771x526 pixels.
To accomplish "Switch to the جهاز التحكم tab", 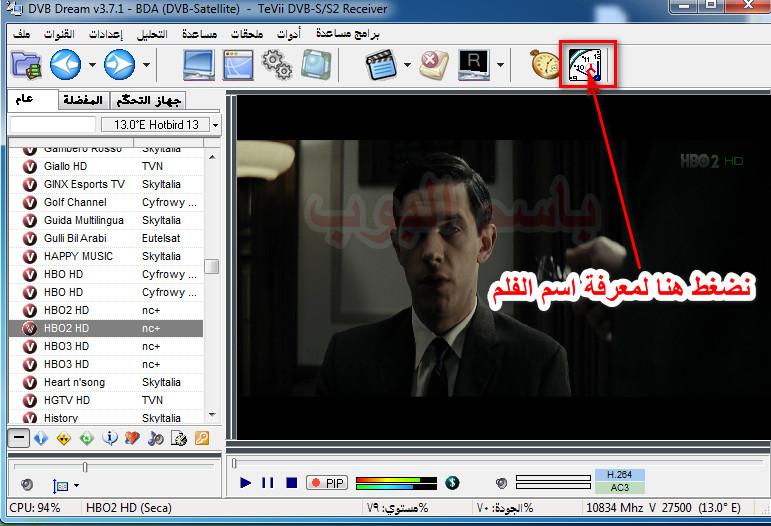I will pyautogui.click(x=148, y=100).
